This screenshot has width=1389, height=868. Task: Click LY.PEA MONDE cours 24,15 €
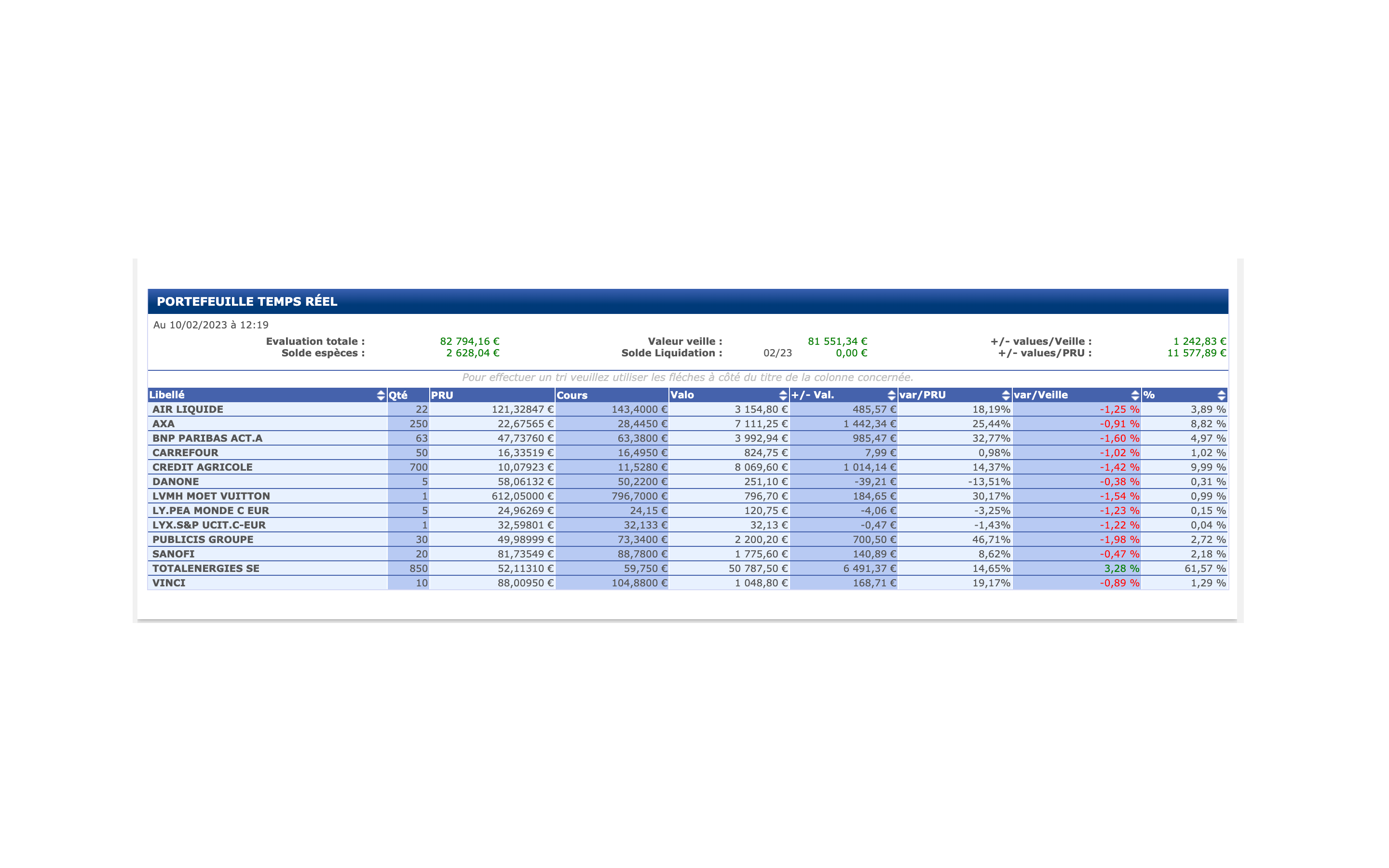pos(649,510)
